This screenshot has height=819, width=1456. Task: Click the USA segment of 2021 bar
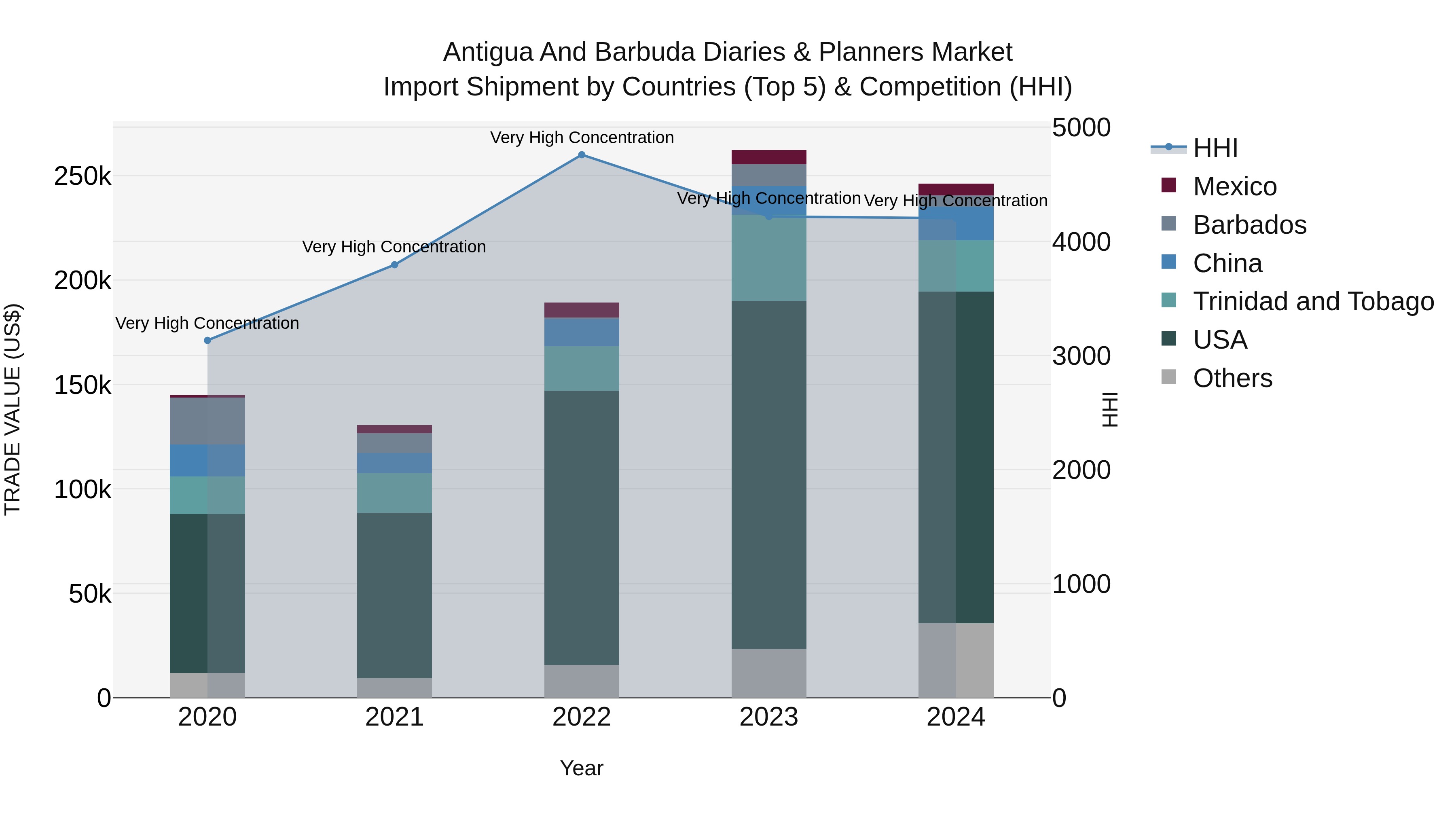394,595
